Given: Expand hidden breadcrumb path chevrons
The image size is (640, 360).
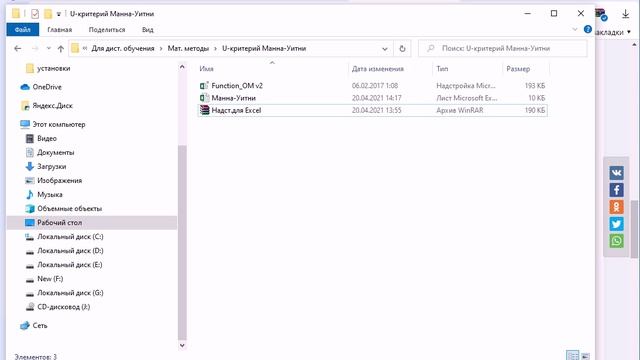Looking at the screenshot, I should point(85,48).
